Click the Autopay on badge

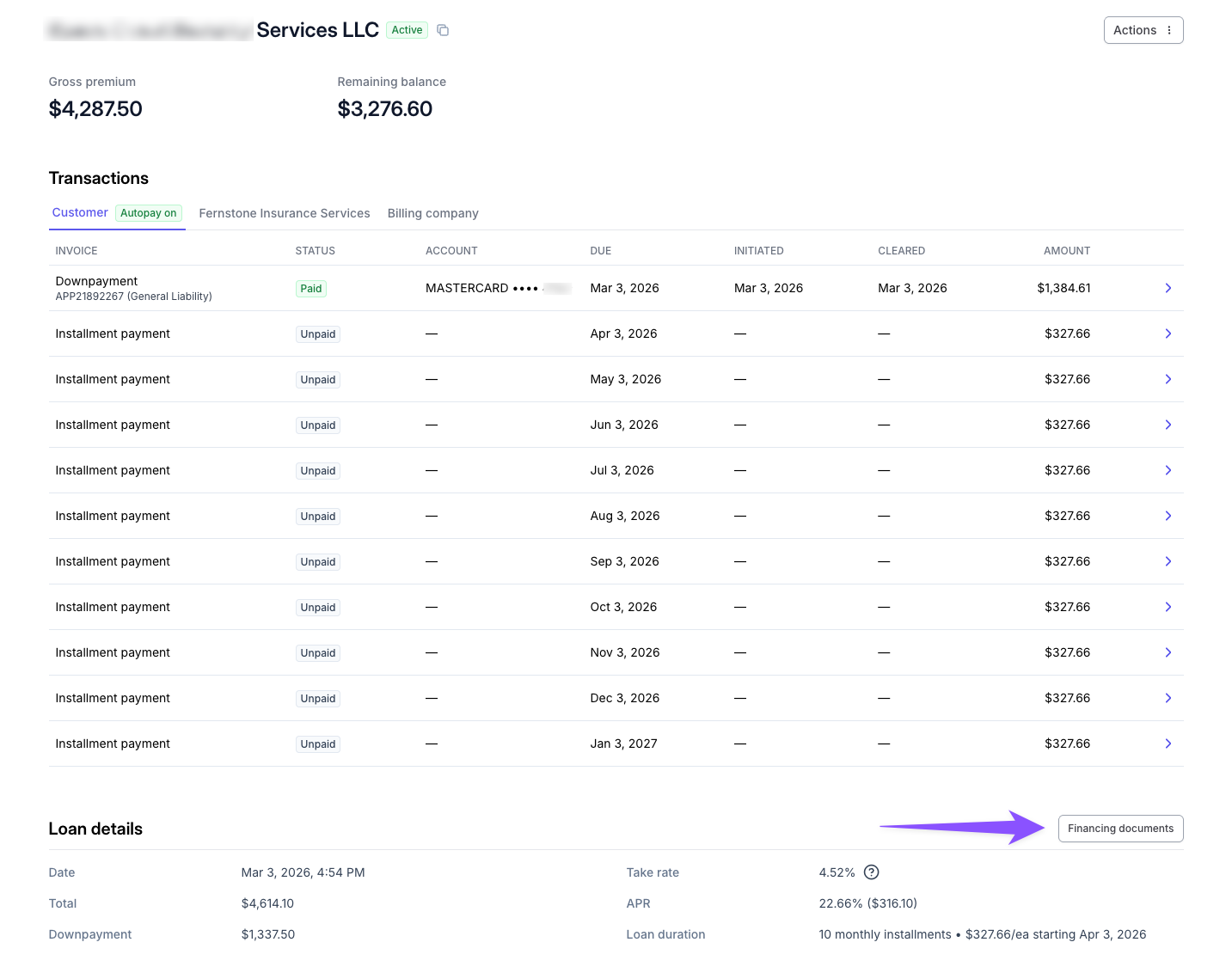tap(149, 213)
